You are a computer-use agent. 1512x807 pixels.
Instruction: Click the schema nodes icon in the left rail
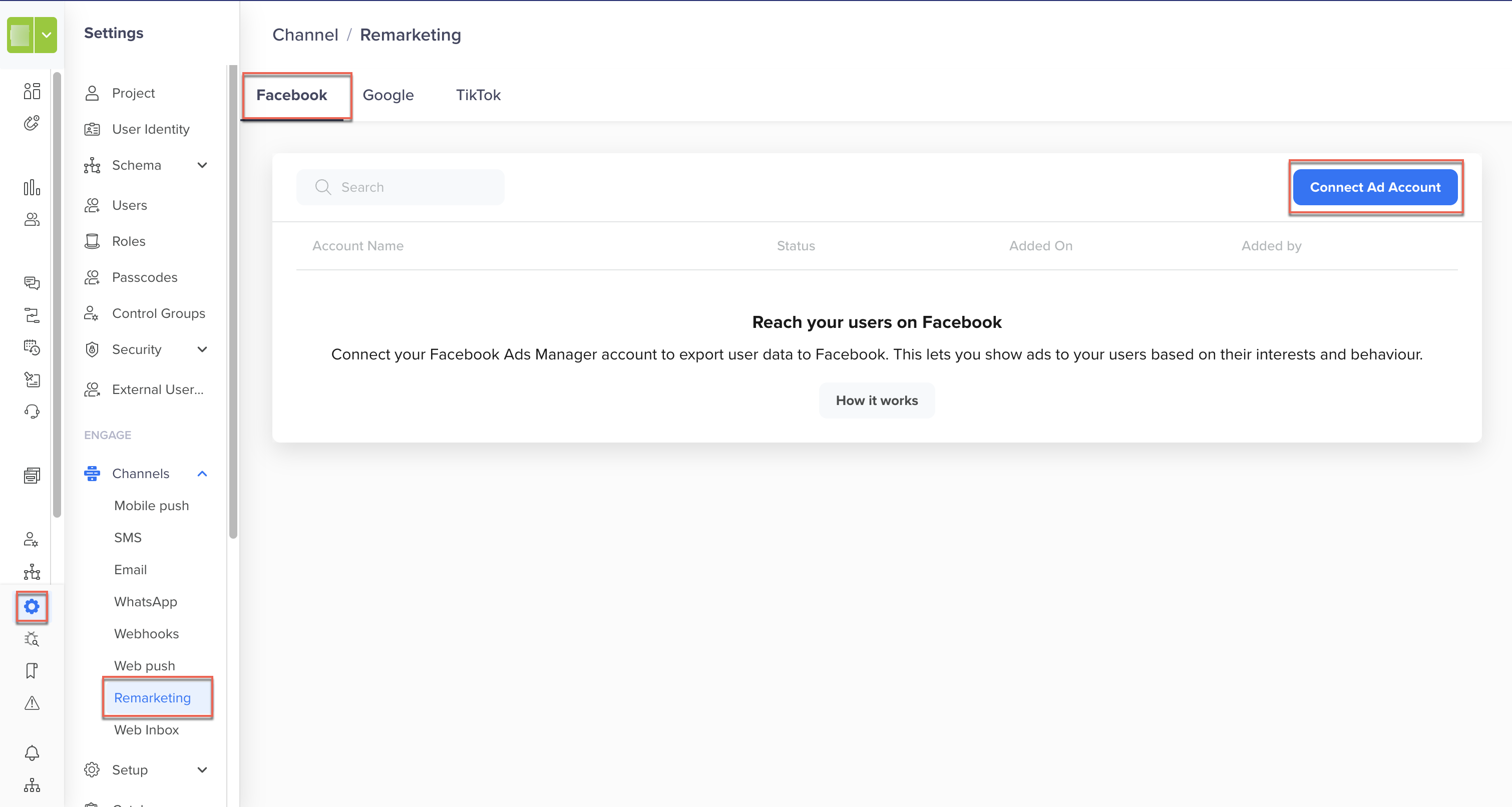tap(32, 572)
